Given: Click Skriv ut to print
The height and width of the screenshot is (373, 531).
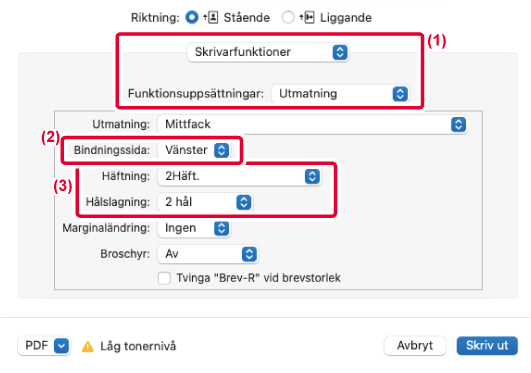Looking at the screenshot, I should pyautogui.click(x=487, y=346).
